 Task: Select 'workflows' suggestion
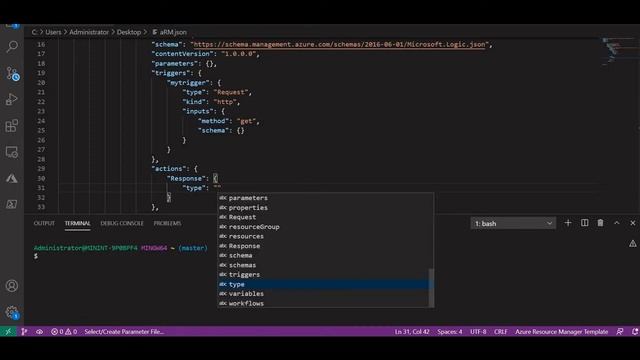(x=325, y=304)
